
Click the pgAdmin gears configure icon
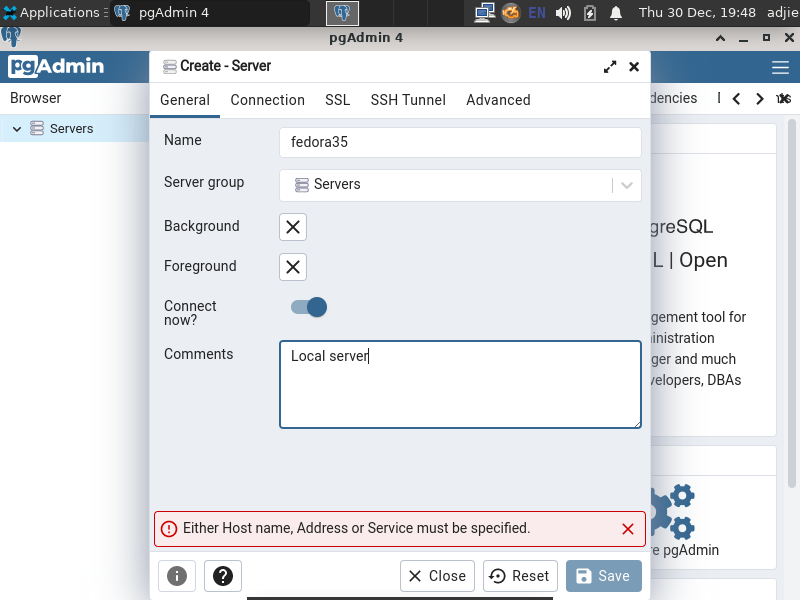(x=673, y=512)
